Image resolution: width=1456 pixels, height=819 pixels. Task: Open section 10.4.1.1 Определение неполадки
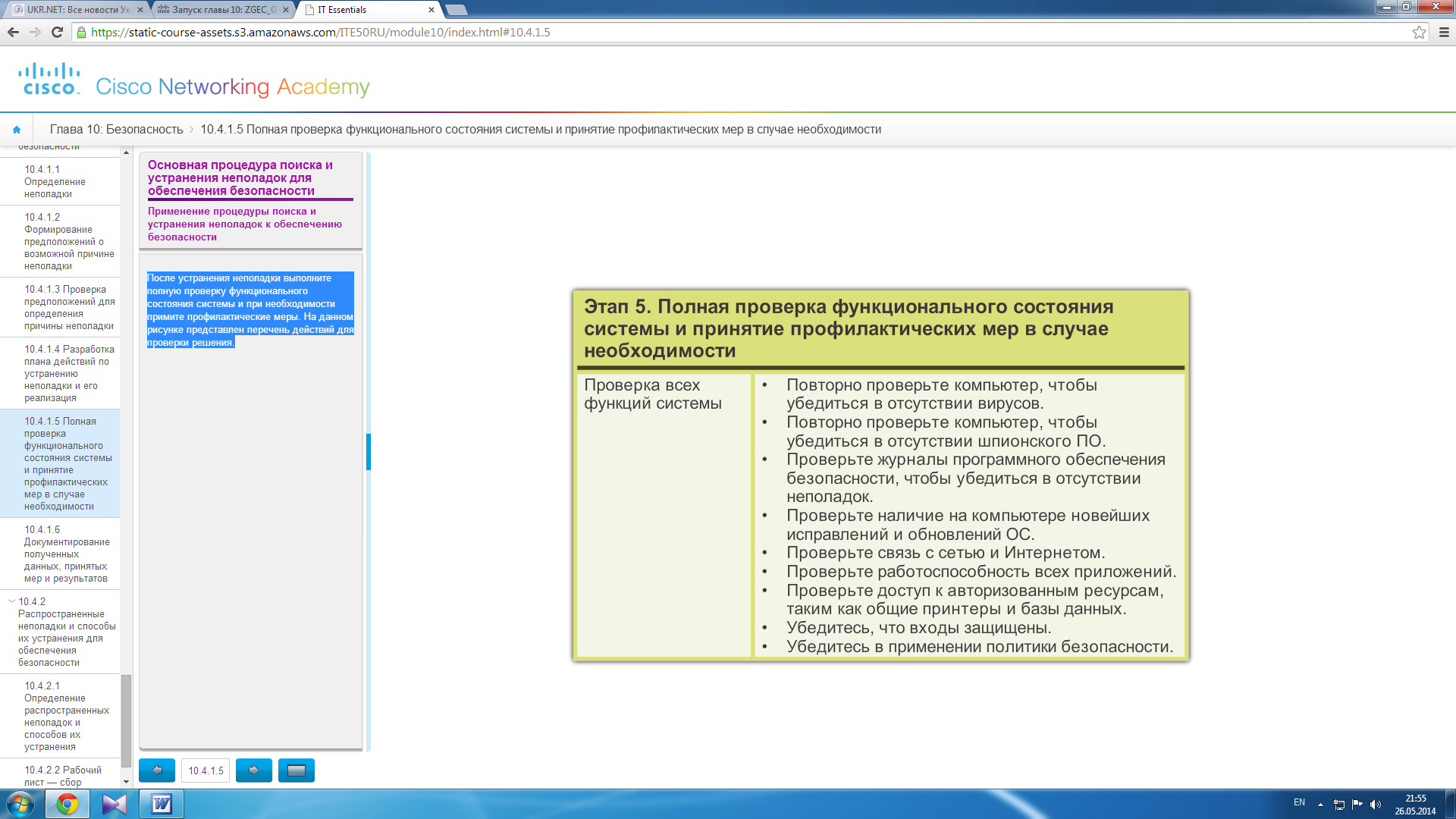coord(60,181)
